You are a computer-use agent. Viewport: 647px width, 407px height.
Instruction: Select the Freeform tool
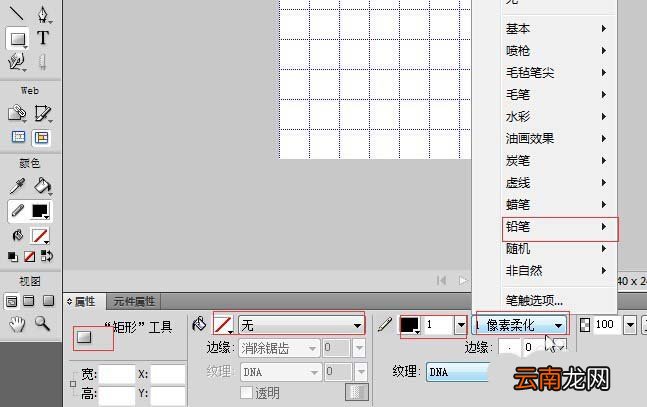17,62
